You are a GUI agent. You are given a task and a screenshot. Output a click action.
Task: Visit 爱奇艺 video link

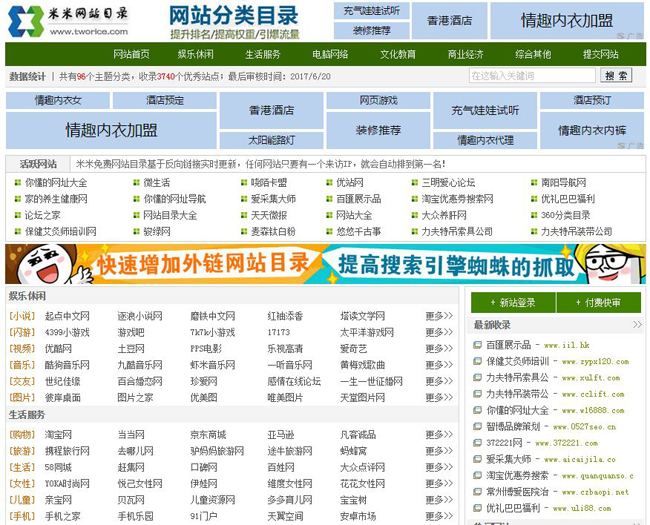pos(354,348)
